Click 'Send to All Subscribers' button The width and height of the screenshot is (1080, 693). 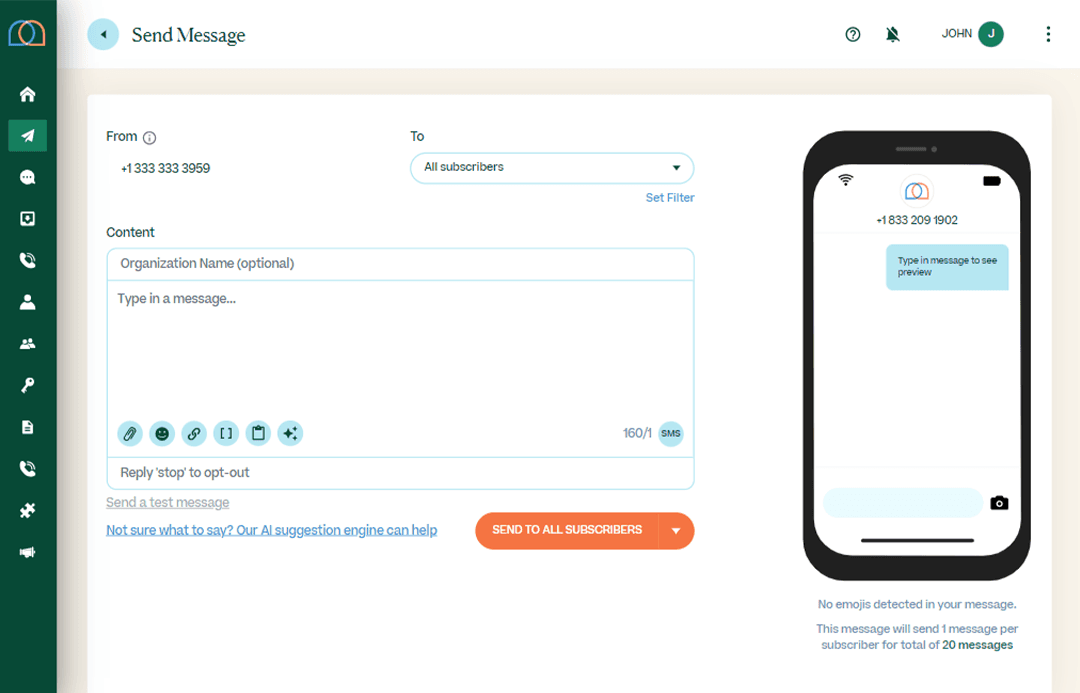pyautogui.click(x=567, y=531)
